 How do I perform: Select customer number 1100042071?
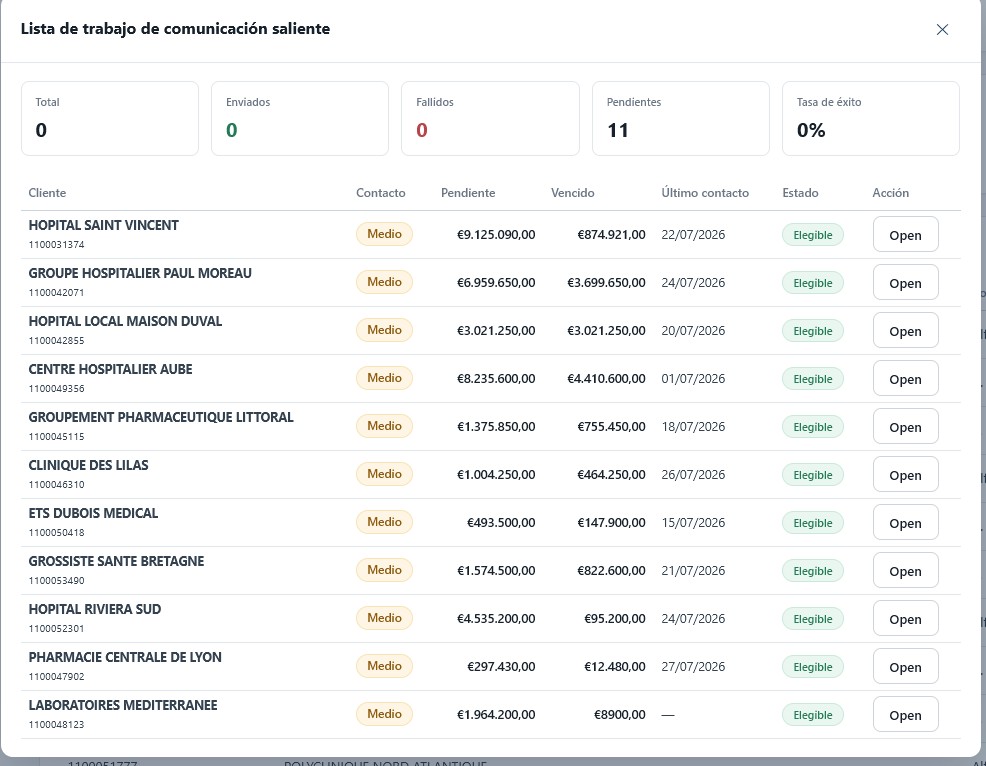coord(56,292)
